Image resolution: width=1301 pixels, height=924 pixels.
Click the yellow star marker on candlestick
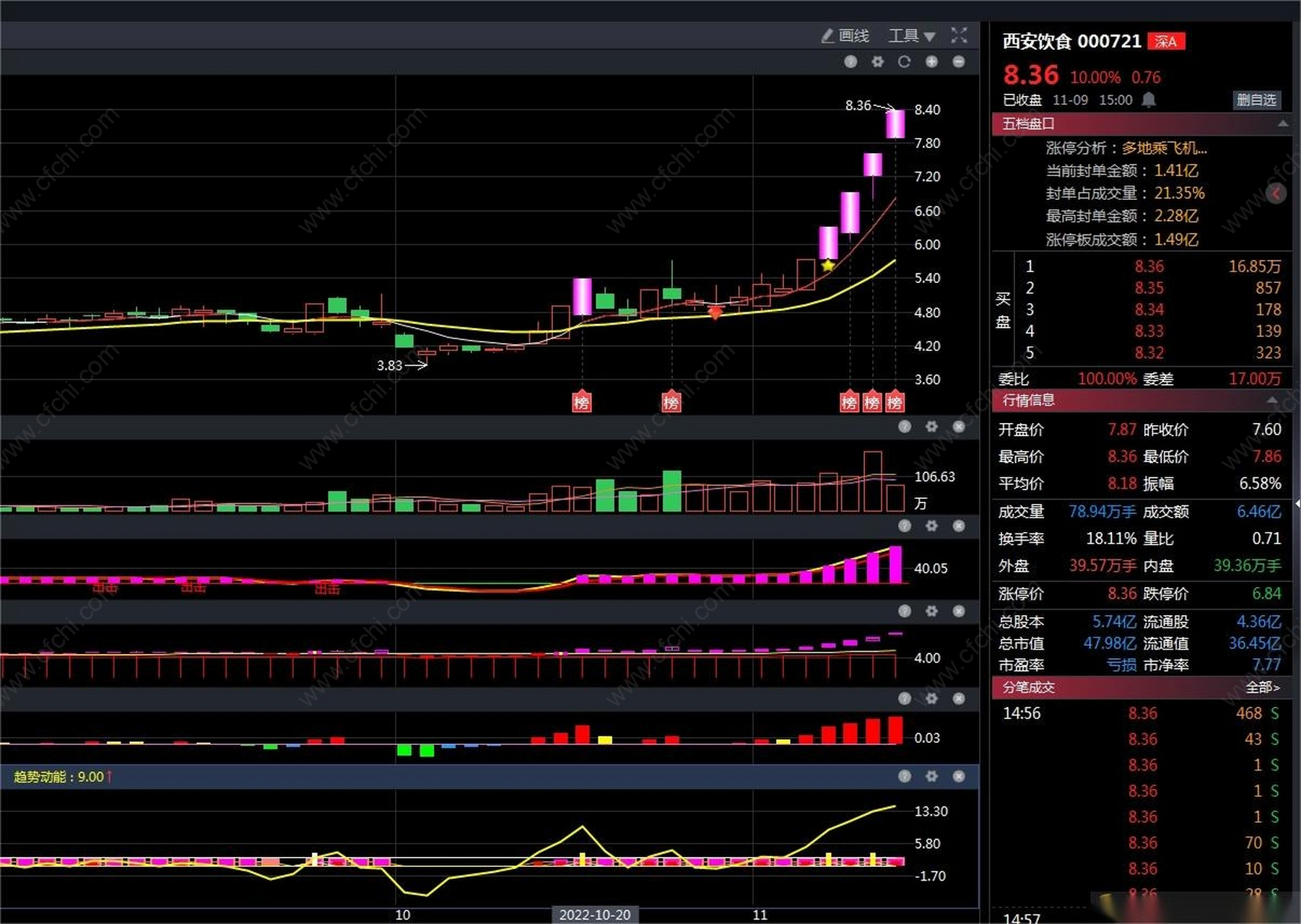click(828, 266)
